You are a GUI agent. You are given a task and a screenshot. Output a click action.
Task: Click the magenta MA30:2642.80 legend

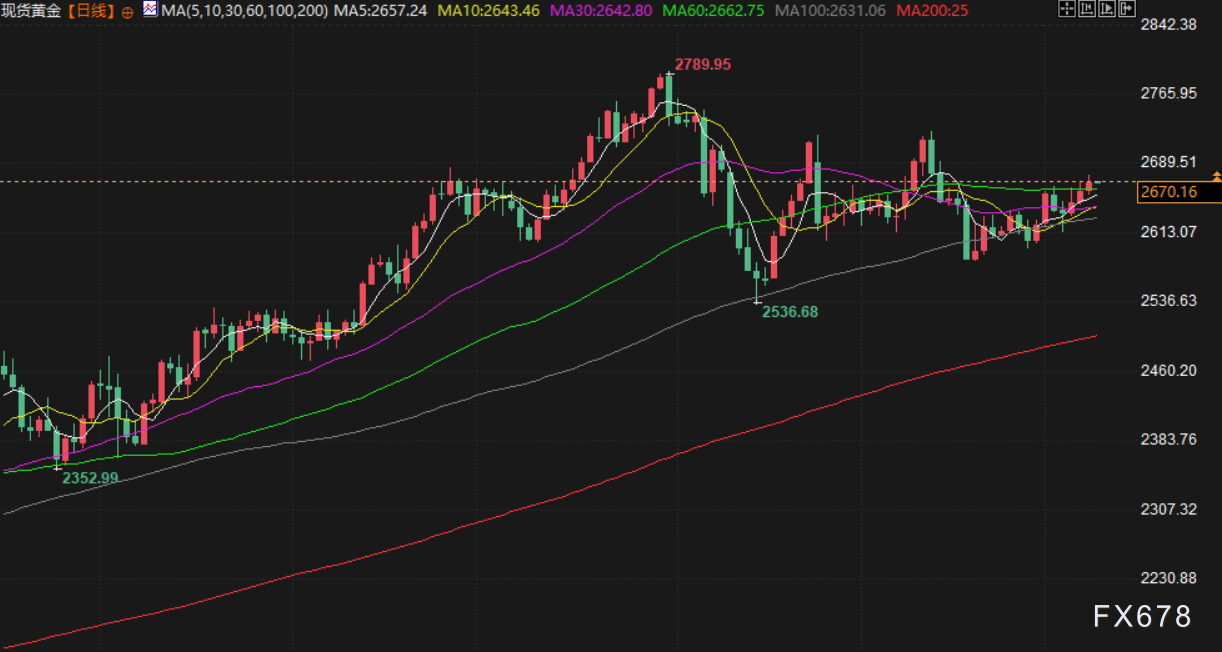click(x=601, y=11)
